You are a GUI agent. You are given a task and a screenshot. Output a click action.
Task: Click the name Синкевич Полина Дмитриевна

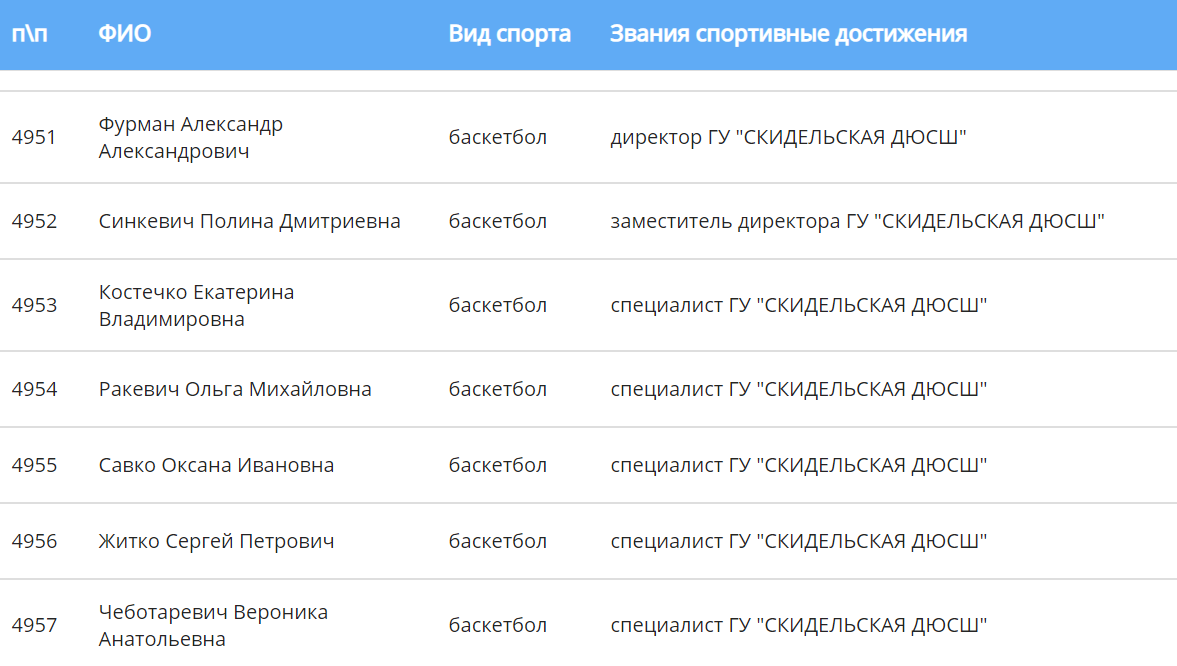coord(249,221)
